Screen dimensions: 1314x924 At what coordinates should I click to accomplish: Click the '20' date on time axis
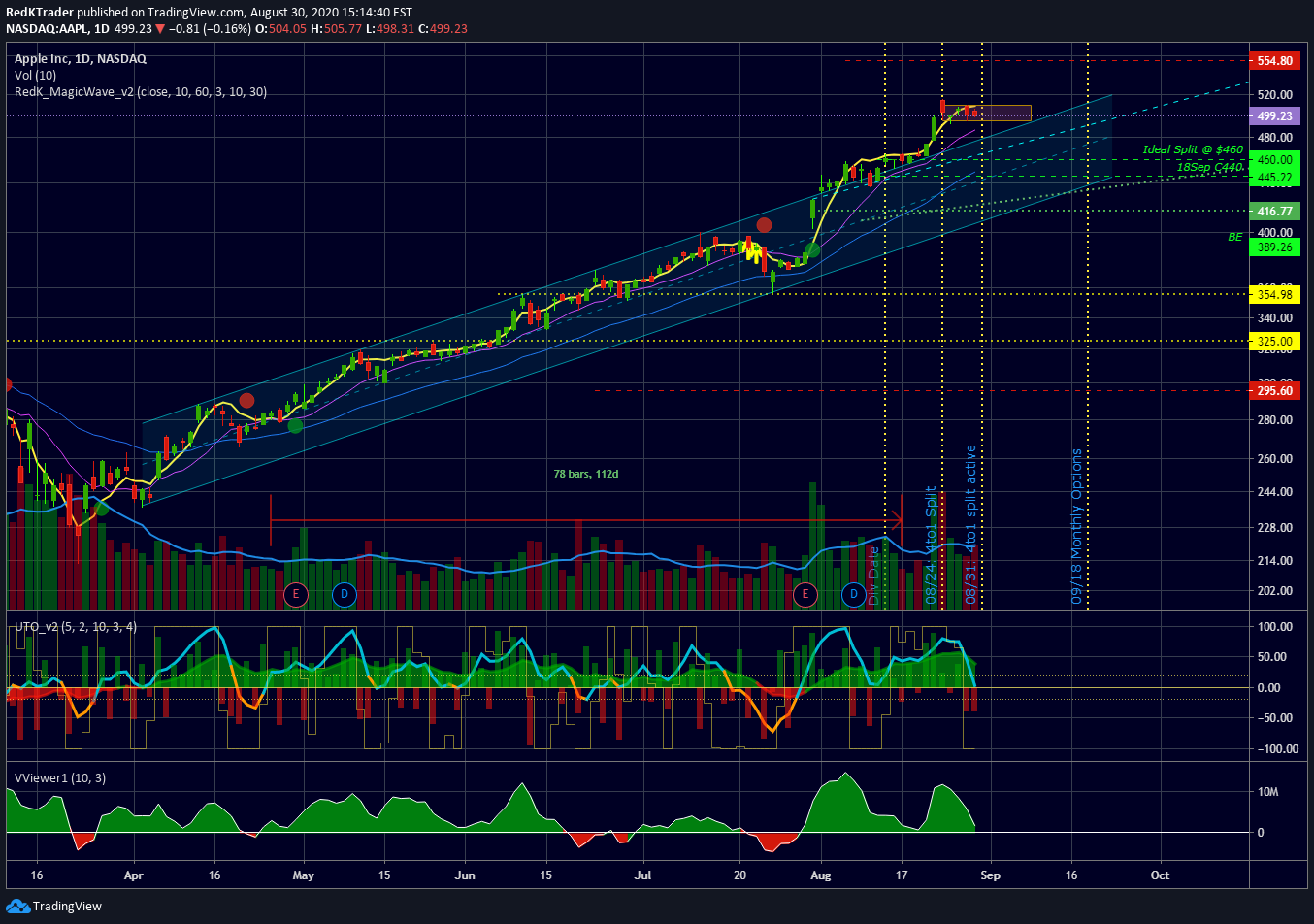[x=739, y=875]
